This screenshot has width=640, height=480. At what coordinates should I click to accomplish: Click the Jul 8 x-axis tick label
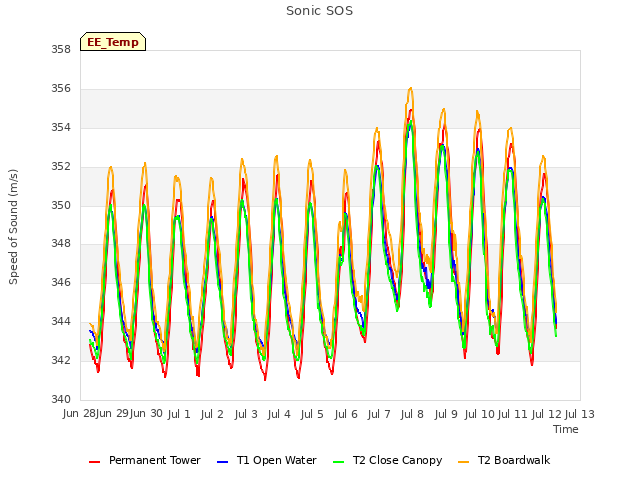click(x=412, y=414)
